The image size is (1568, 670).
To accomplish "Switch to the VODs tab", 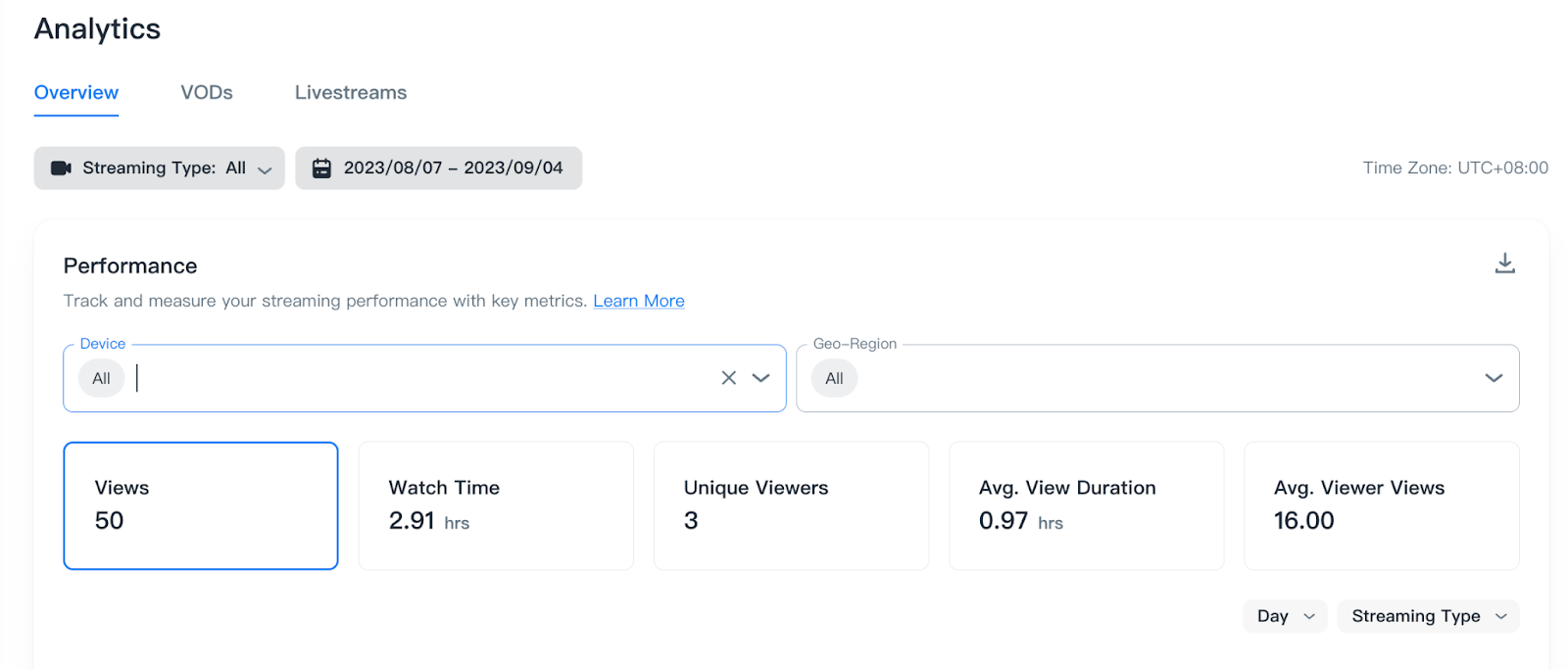I will tap(207, 93).
